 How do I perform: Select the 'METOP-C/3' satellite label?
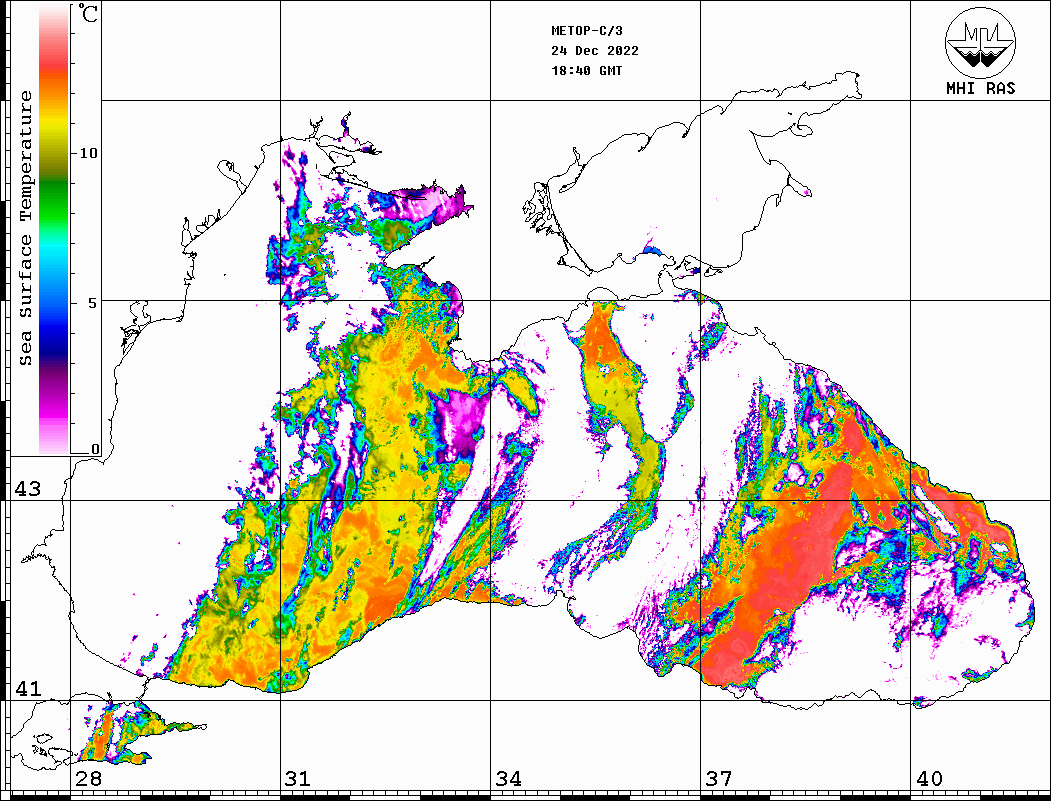[586, 31]
